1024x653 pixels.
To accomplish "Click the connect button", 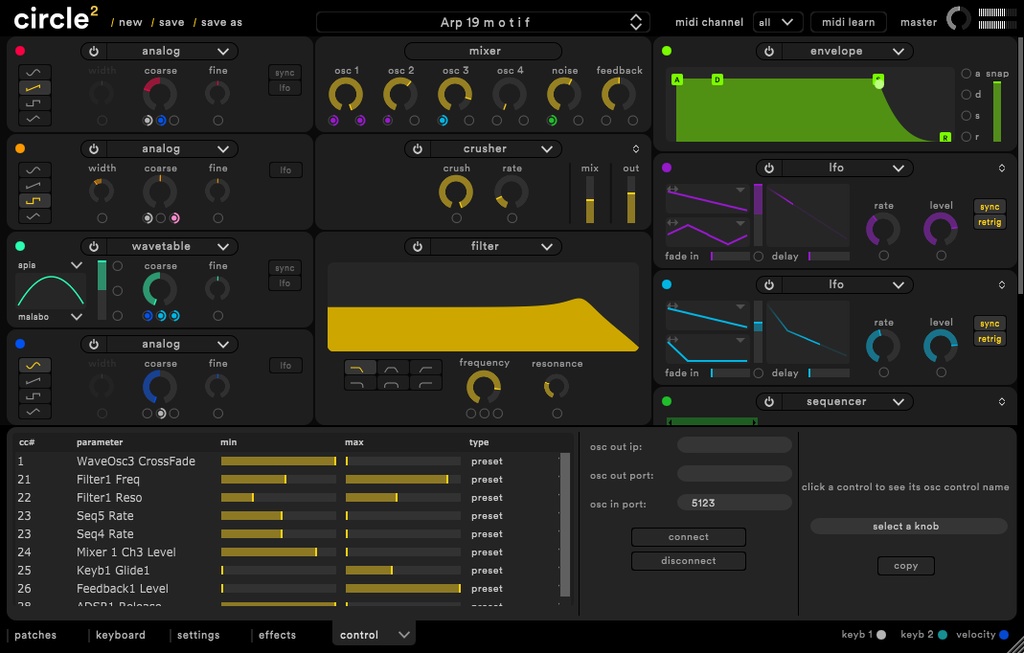I will pyautogui.click(x=687, y=537).
